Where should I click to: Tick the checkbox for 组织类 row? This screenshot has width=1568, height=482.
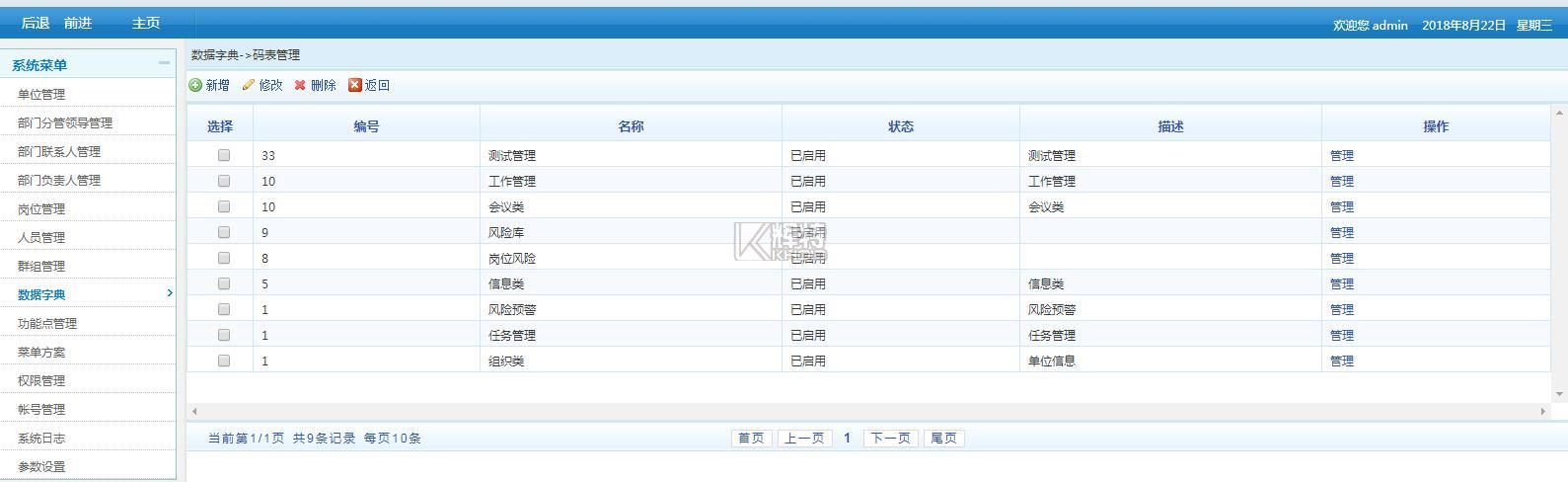tap(224, 361)
